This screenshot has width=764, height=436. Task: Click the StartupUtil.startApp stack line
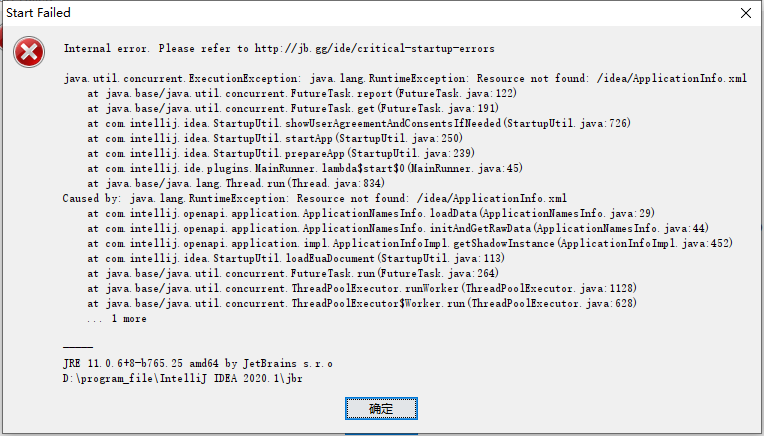point(275,139)
